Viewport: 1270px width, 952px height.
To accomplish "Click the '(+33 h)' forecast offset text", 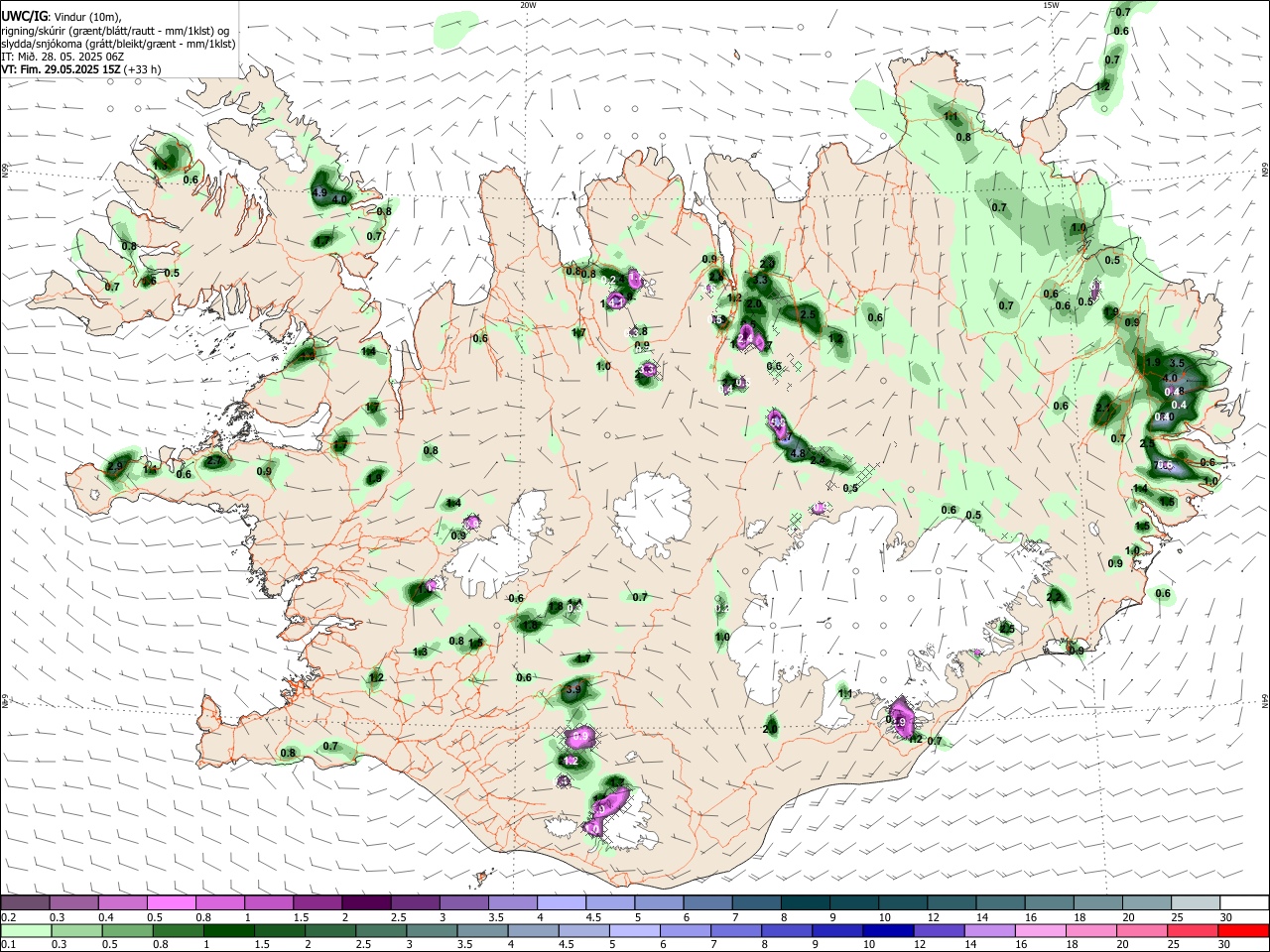I will 143,69.
